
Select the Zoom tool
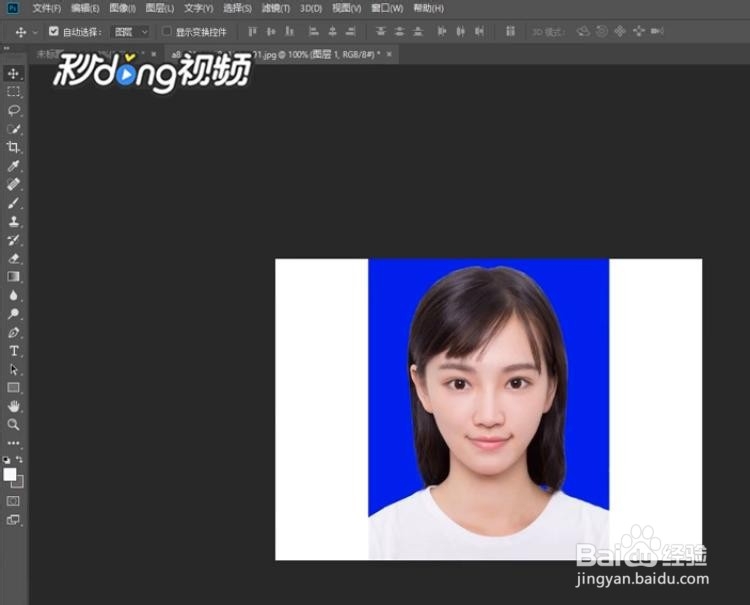pyautogui.click(x=13, y=425)
